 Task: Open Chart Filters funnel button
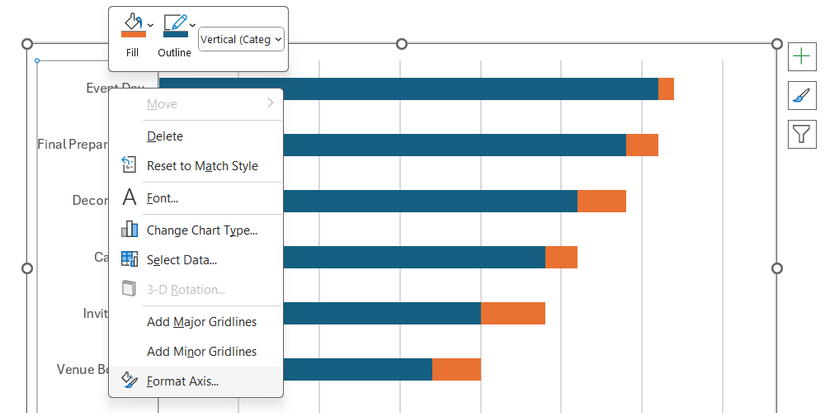(x=802, y=133)
